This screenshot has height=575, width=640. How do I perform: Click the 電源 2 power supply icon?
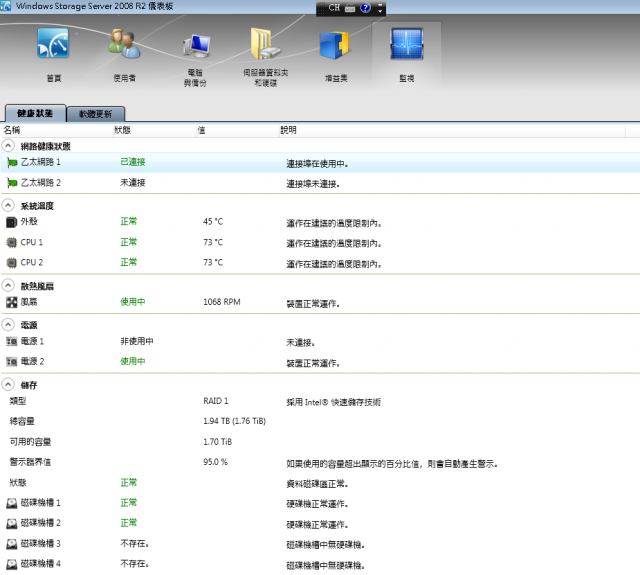coord(11,362)
